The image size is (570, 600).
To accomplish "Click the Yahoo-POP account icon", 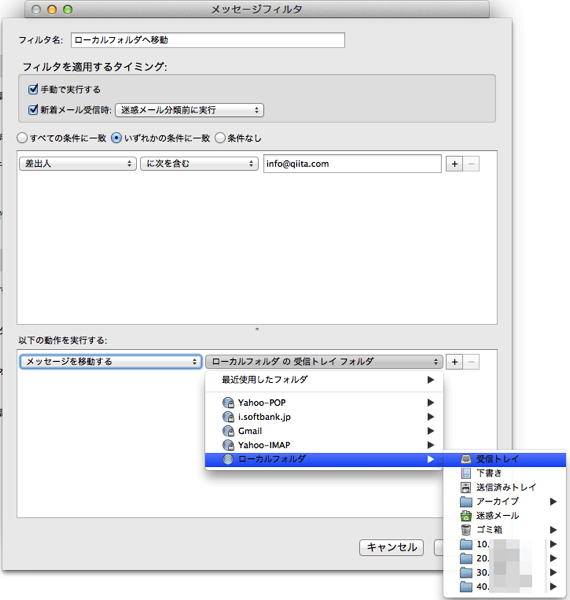I will click(x=228, y=403).
